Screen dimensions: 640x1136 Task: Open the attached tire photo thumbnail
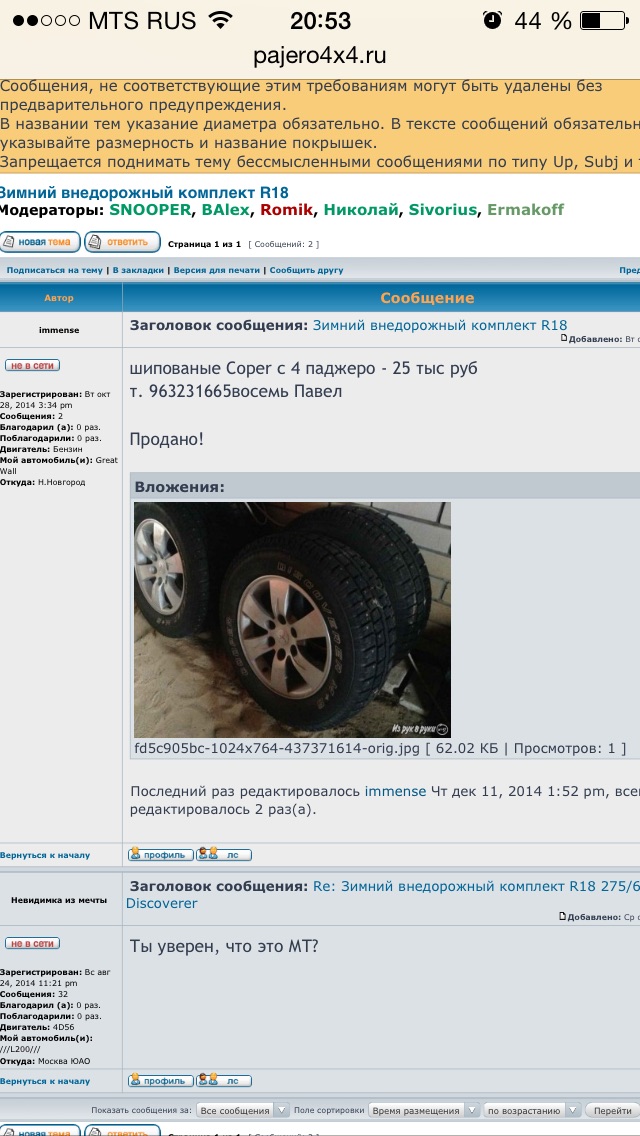pyautogui.click(x=292, y=619)
